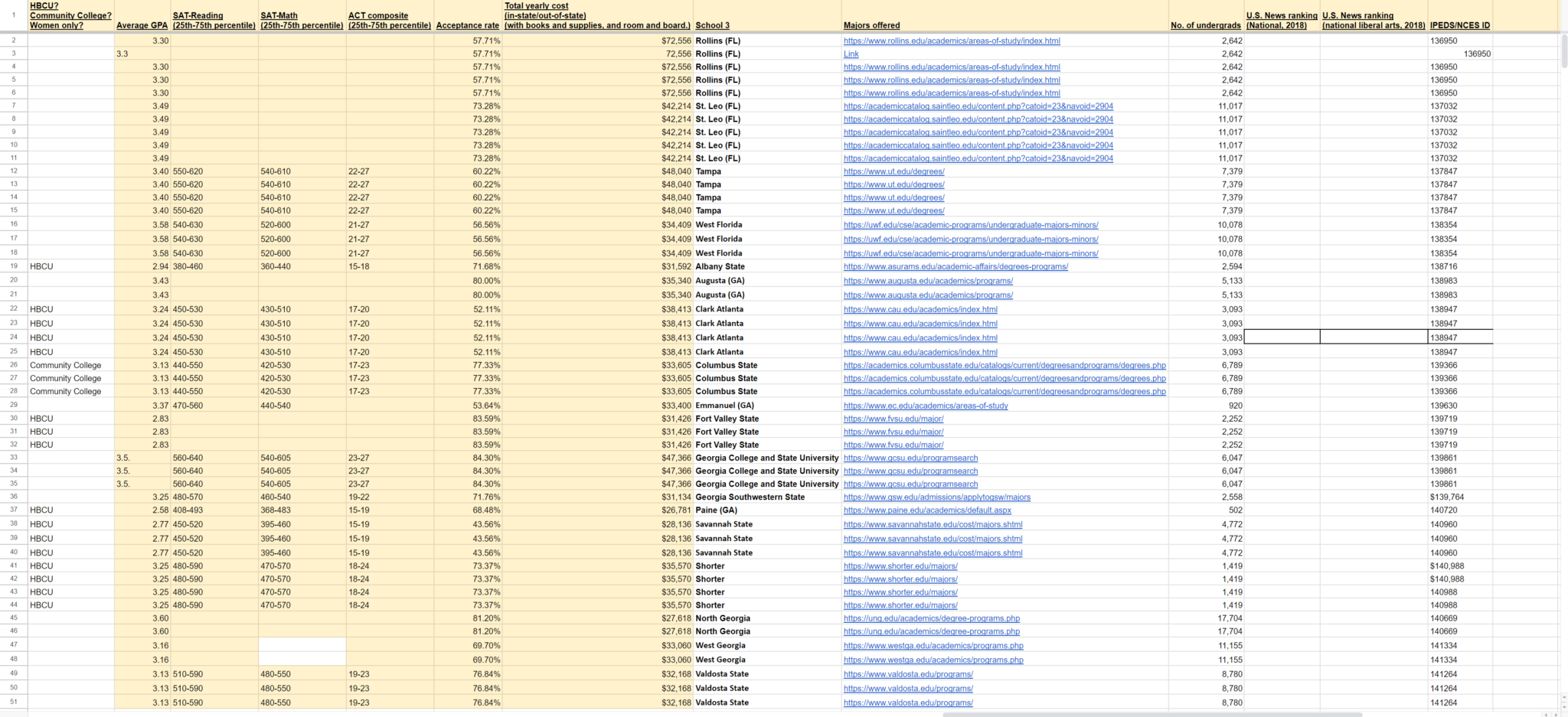Select the 'School 3' header cell
1568x717 pixels.
click(767, 16)
